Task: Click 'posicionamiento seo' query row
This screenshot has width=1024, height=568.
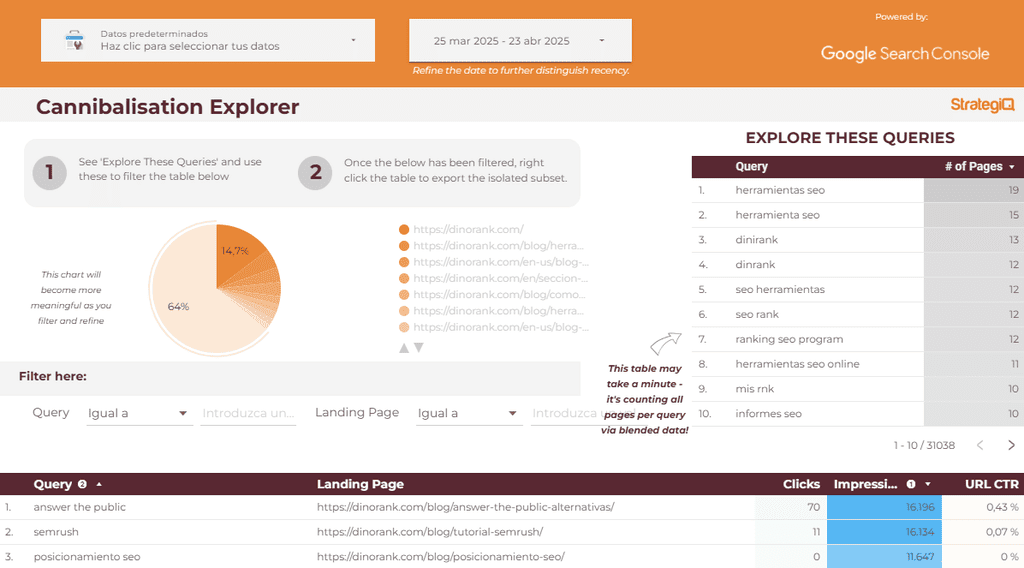Action: (x=87, y=557)
